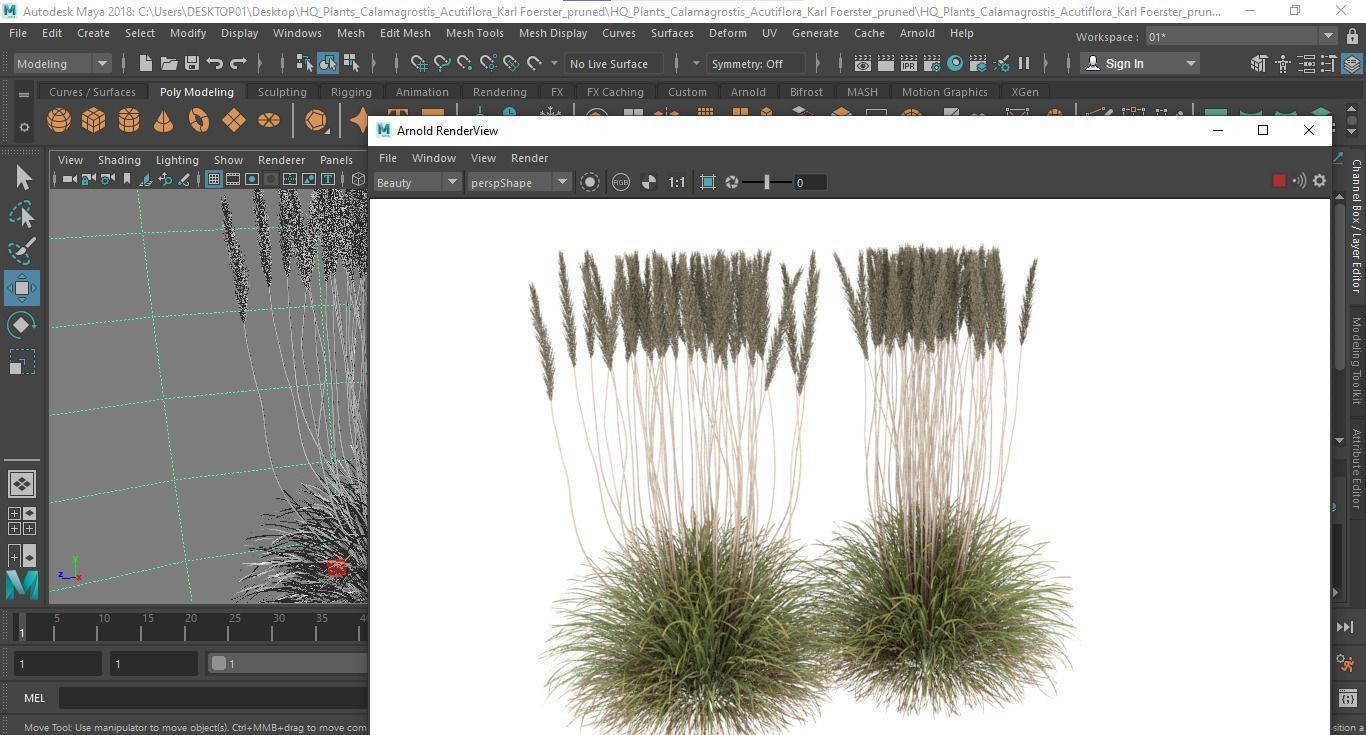Open the Mesh Tools menu

[474, 33]
